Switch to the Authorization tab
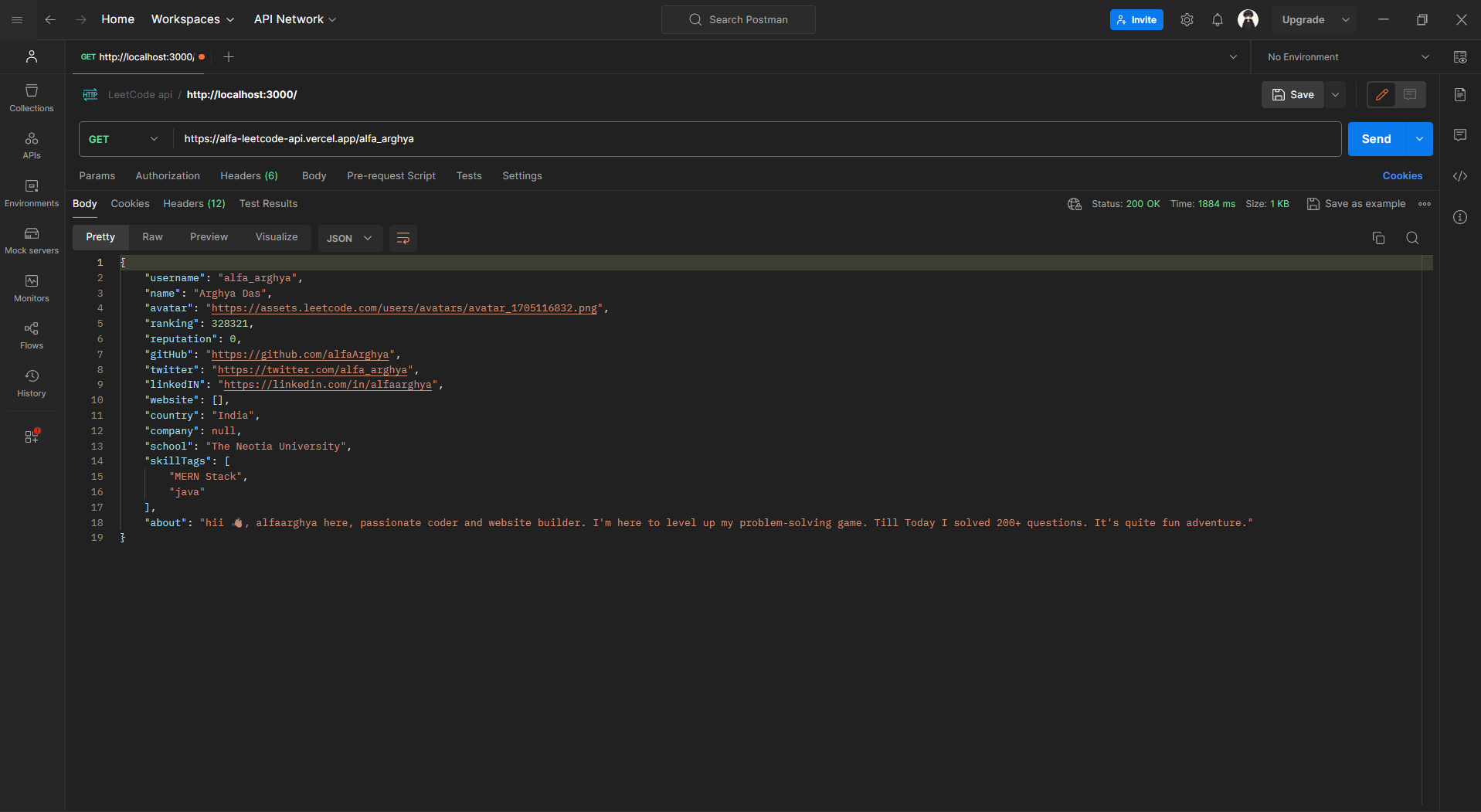The height and width of the screenshot is (812, 1481). coord(168,176)
